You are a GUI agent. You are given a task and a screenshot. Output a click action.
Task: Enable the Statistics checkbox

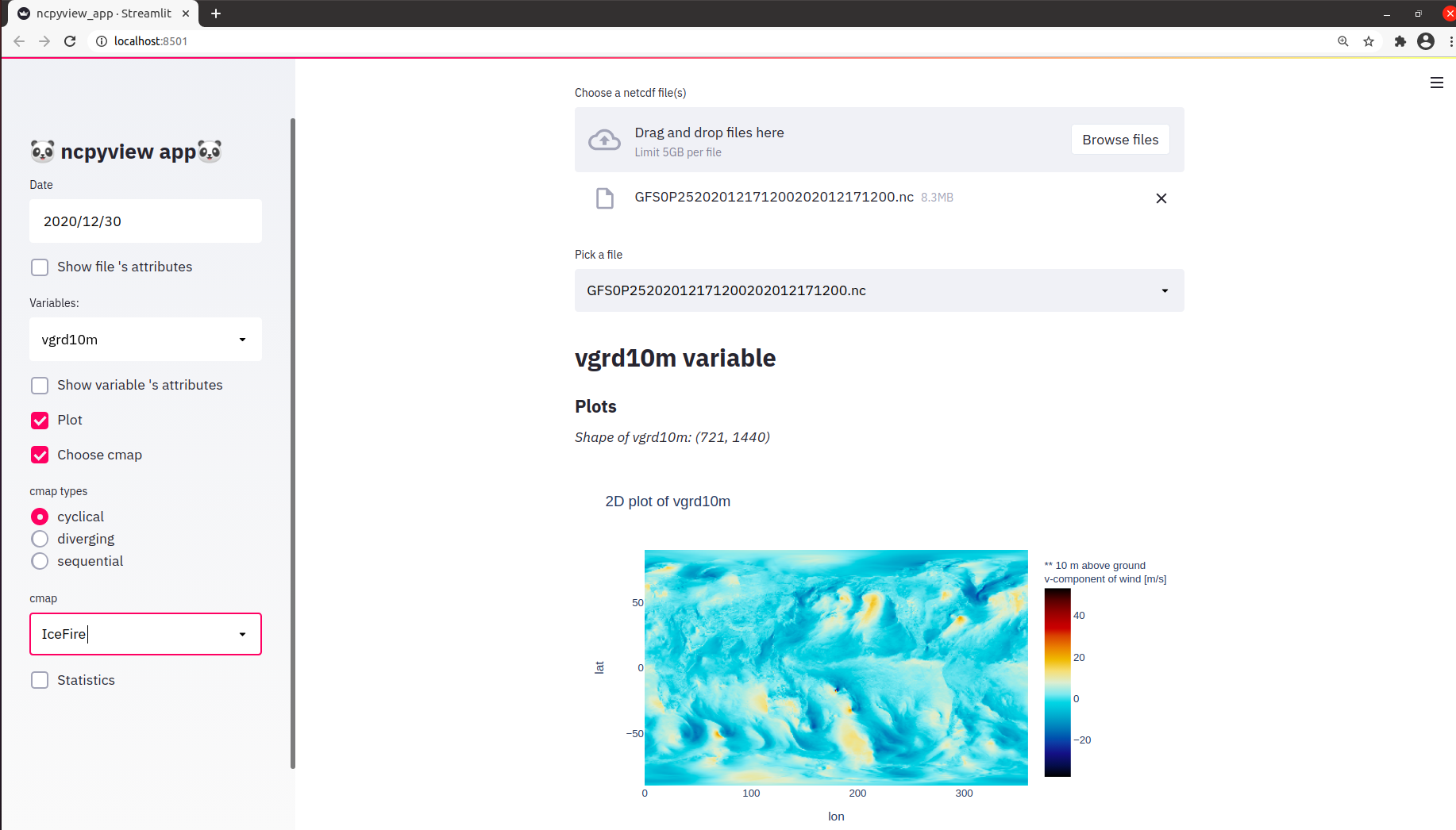[x=40, y=680]
